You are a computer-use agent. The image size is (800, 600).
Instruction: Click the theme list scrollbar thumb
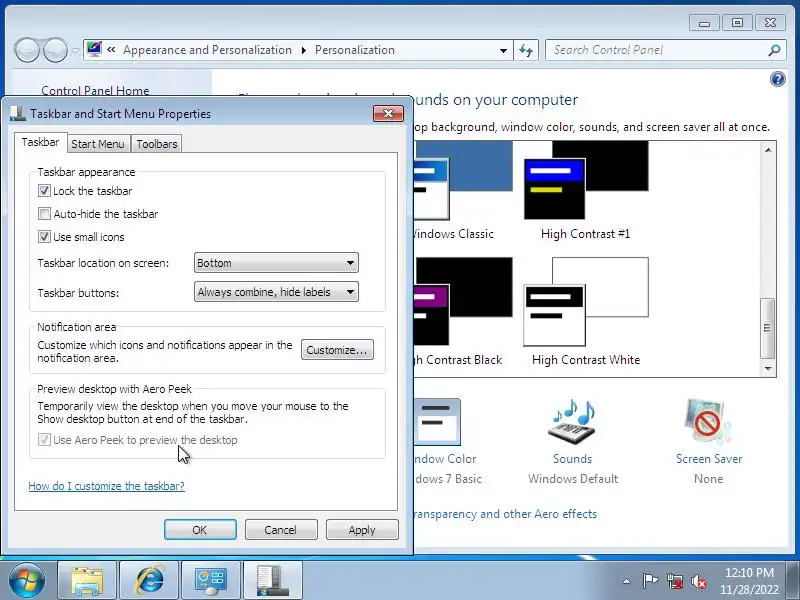pos(767,328)
